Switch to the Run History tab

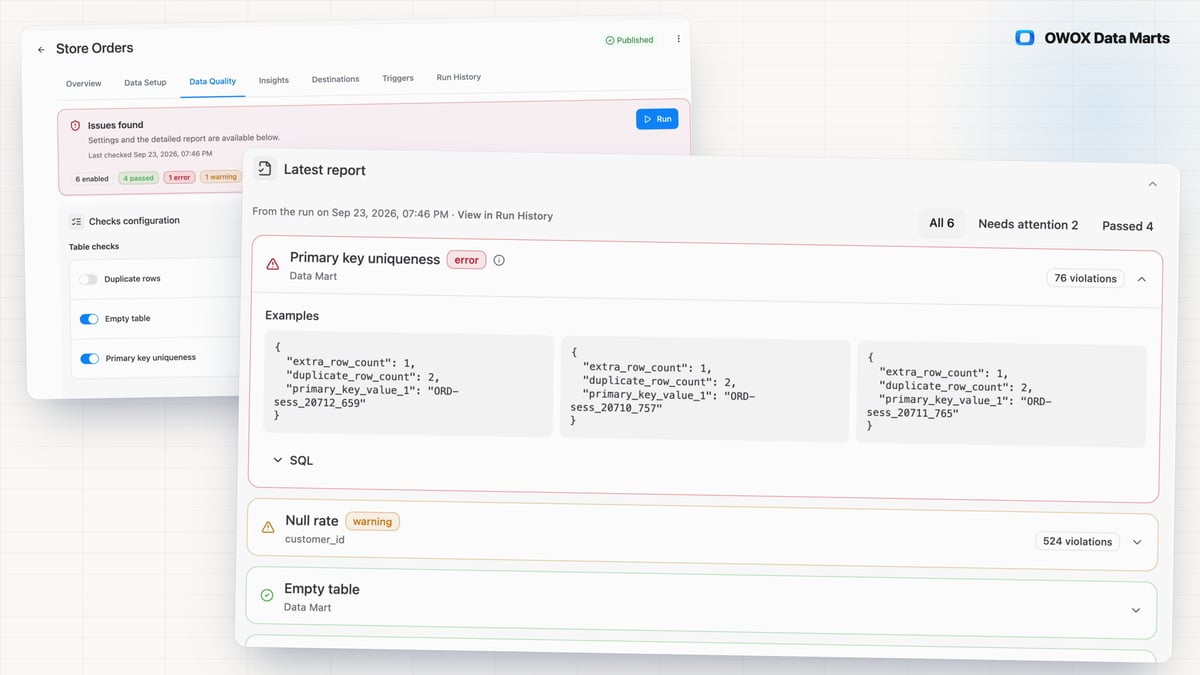(458, 77)
